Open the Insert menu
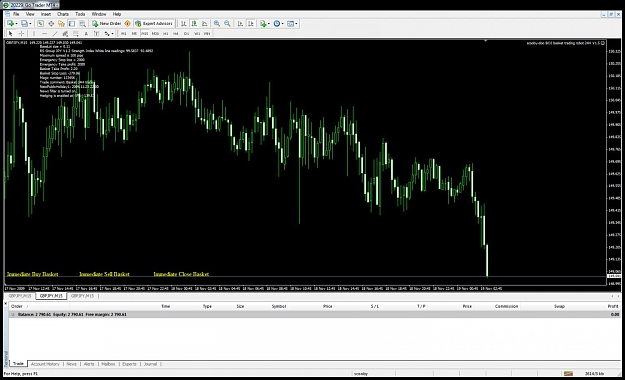Screen dimensions: 625x380 46,14
